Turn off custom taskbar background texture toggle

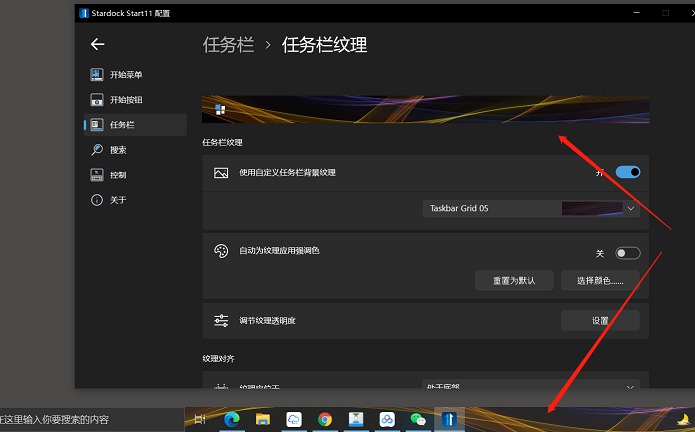(x=628, y=172)
